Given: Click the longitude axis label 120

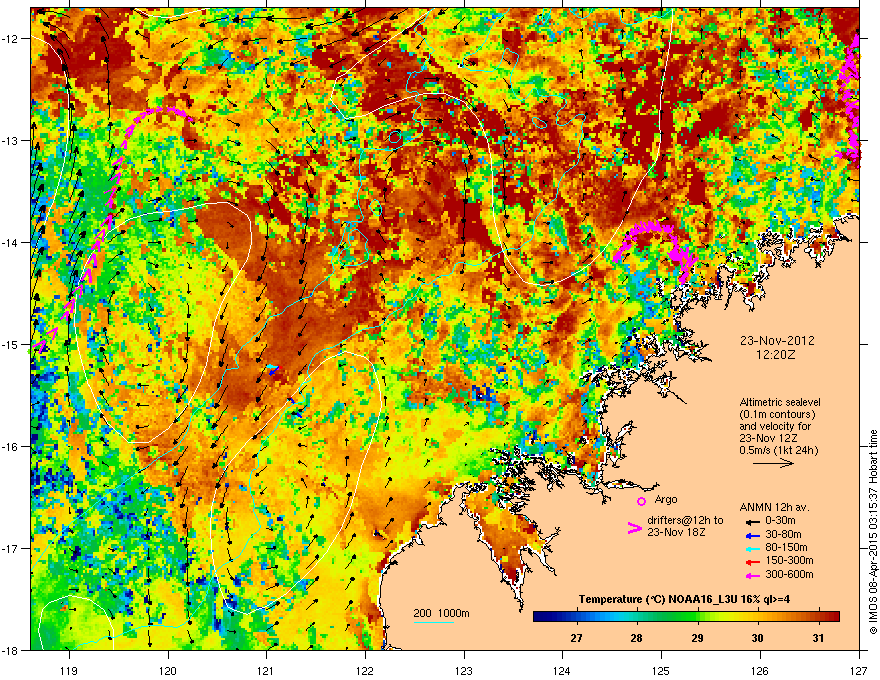Looking at the screenshot, I should tap(168, 670).
